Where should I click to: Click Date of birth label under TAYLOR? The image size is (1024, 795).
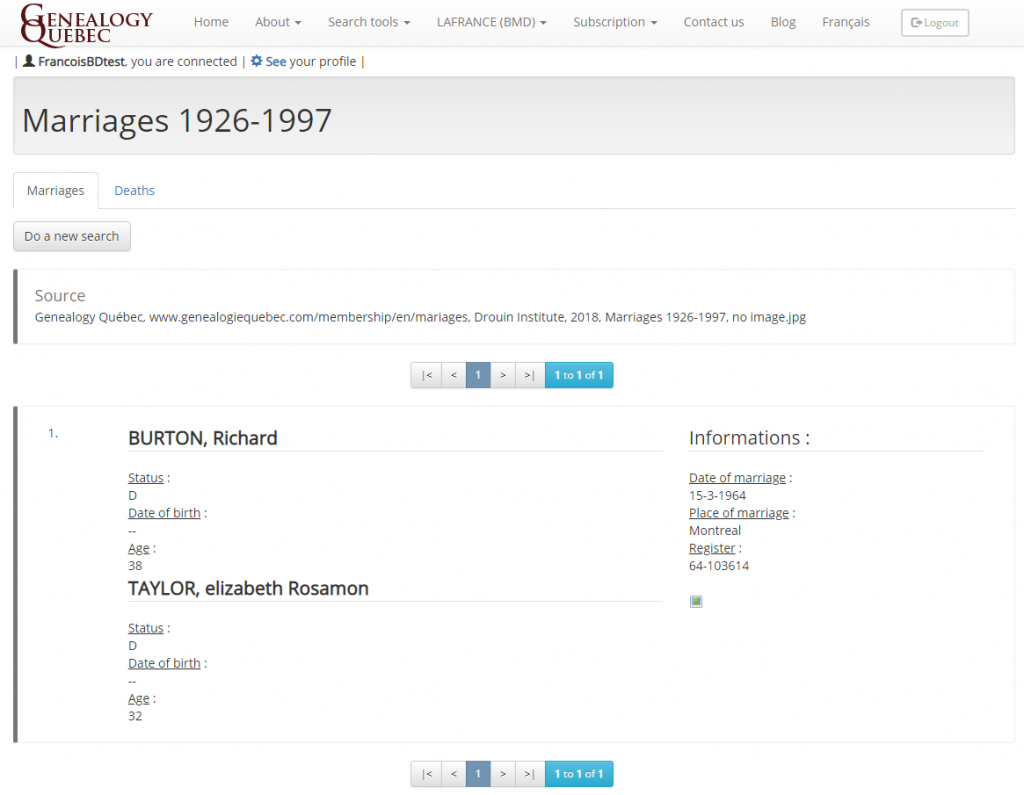[x=164, y=663]
